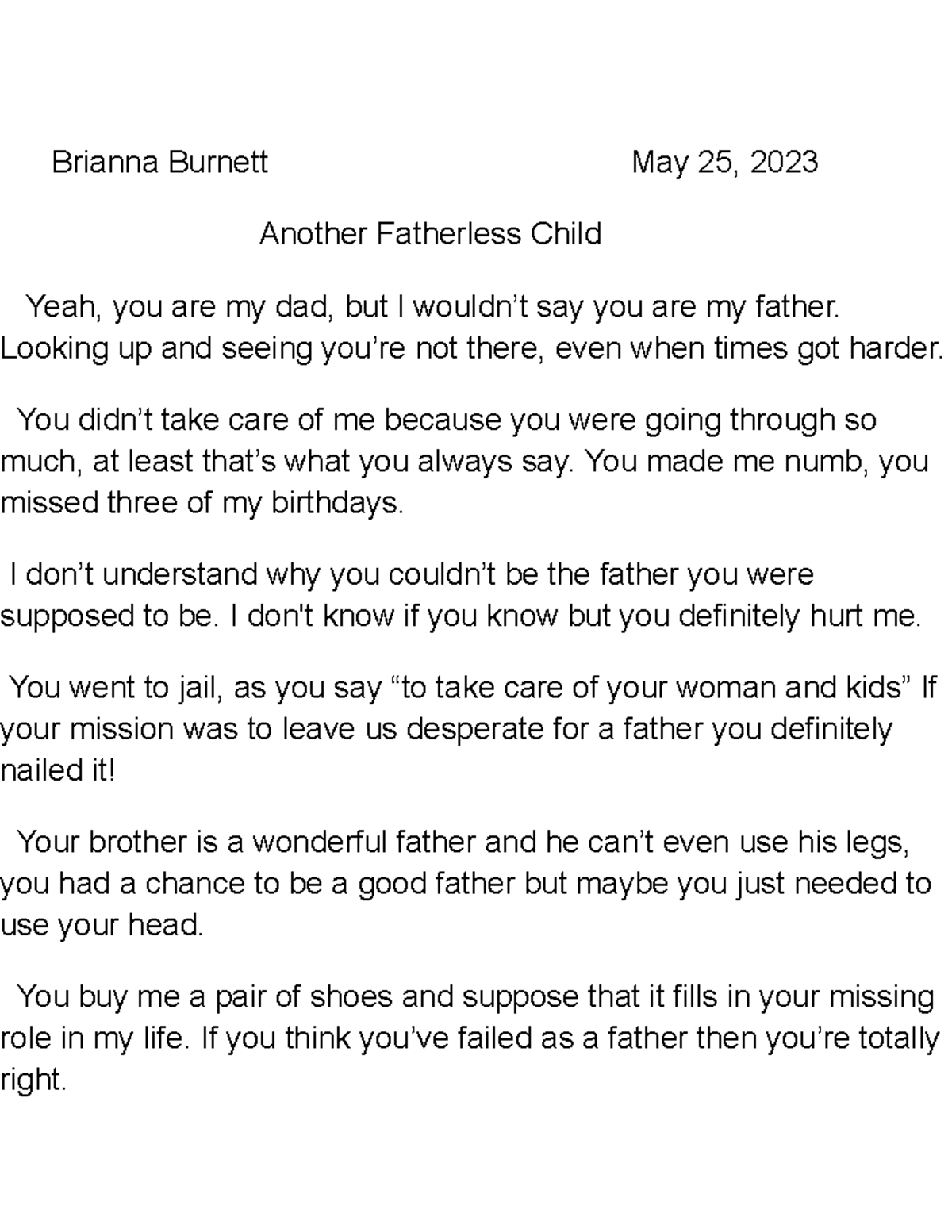Click the line starting "You buy me a pair"
This screenshot has height=1232, width=952.
click(x=474, y=996)
